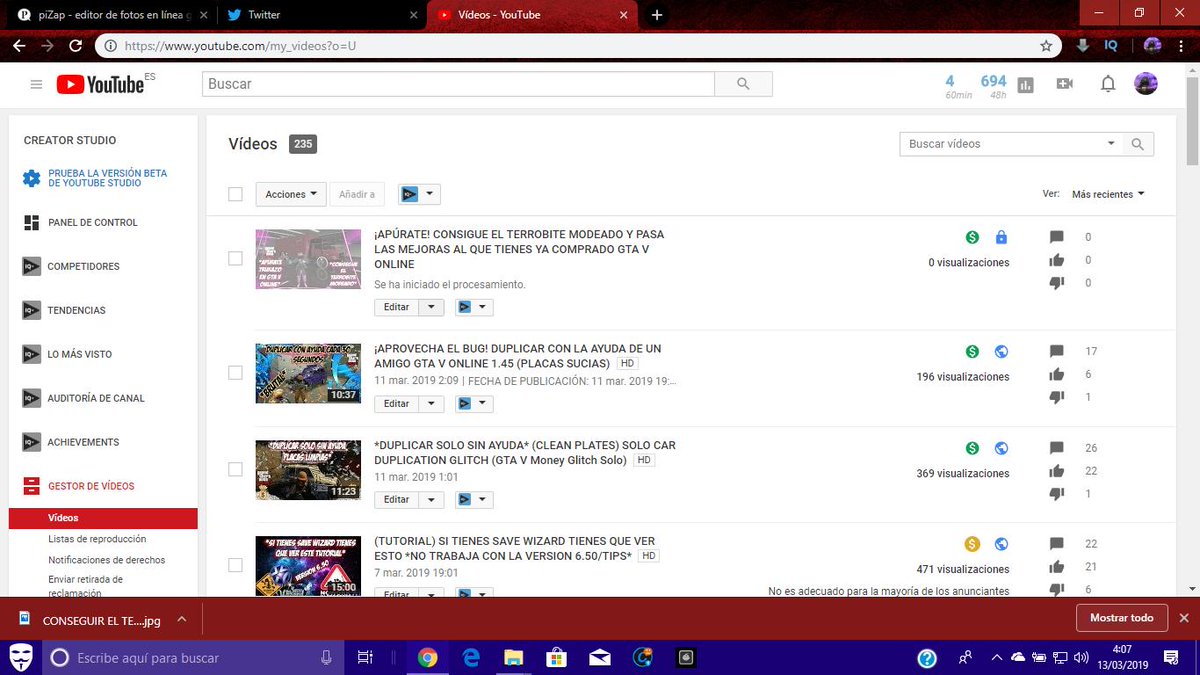Click the Buscar vídeos input field
Image resolution: width=1200 pixels, height=675 pixels.
click(1002, 144)
